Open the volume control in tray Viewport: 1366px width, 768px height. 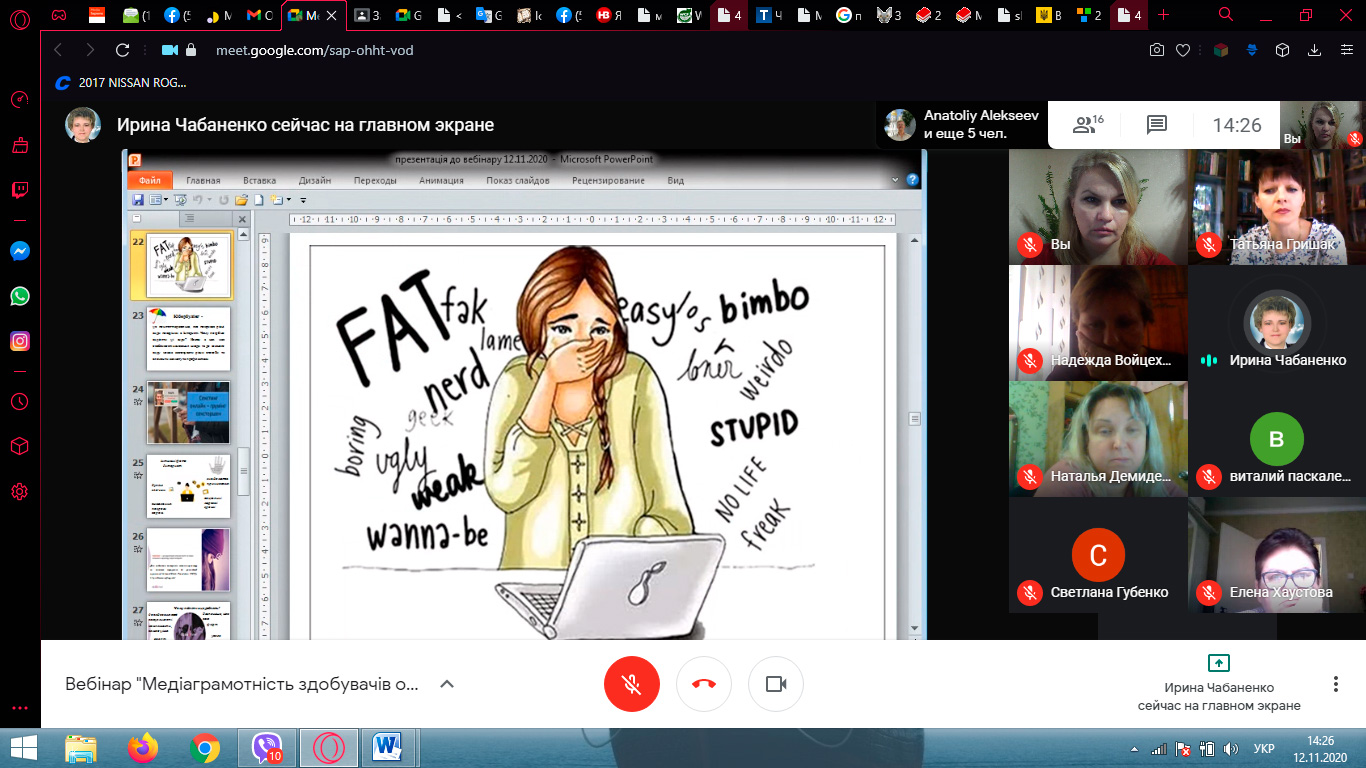1231,748
